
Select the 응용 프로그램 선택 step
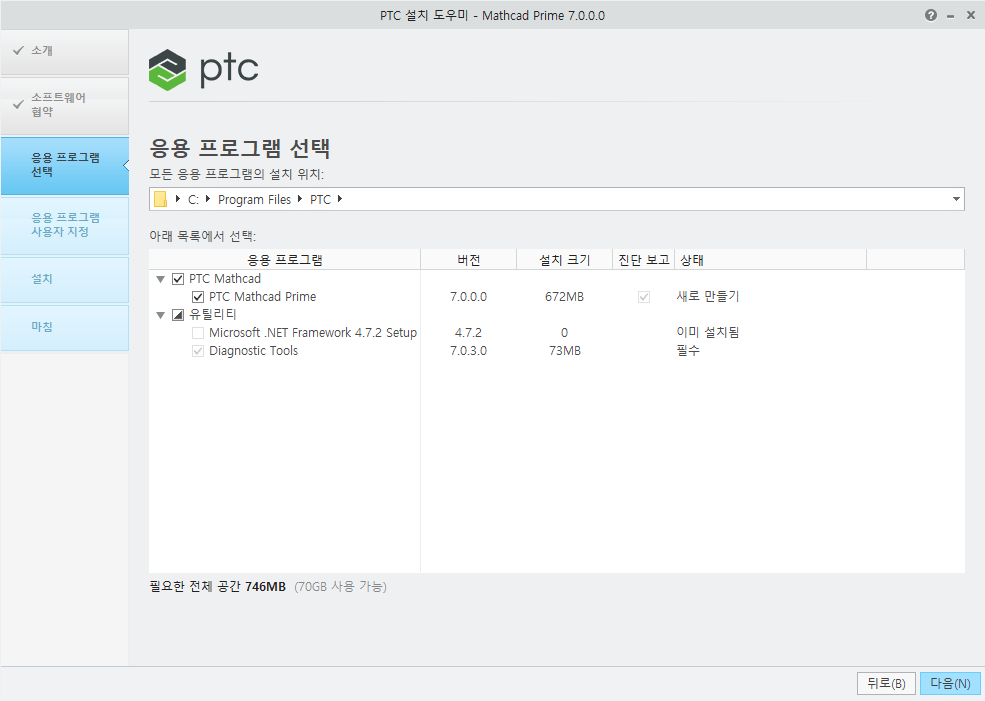(65, 165)
